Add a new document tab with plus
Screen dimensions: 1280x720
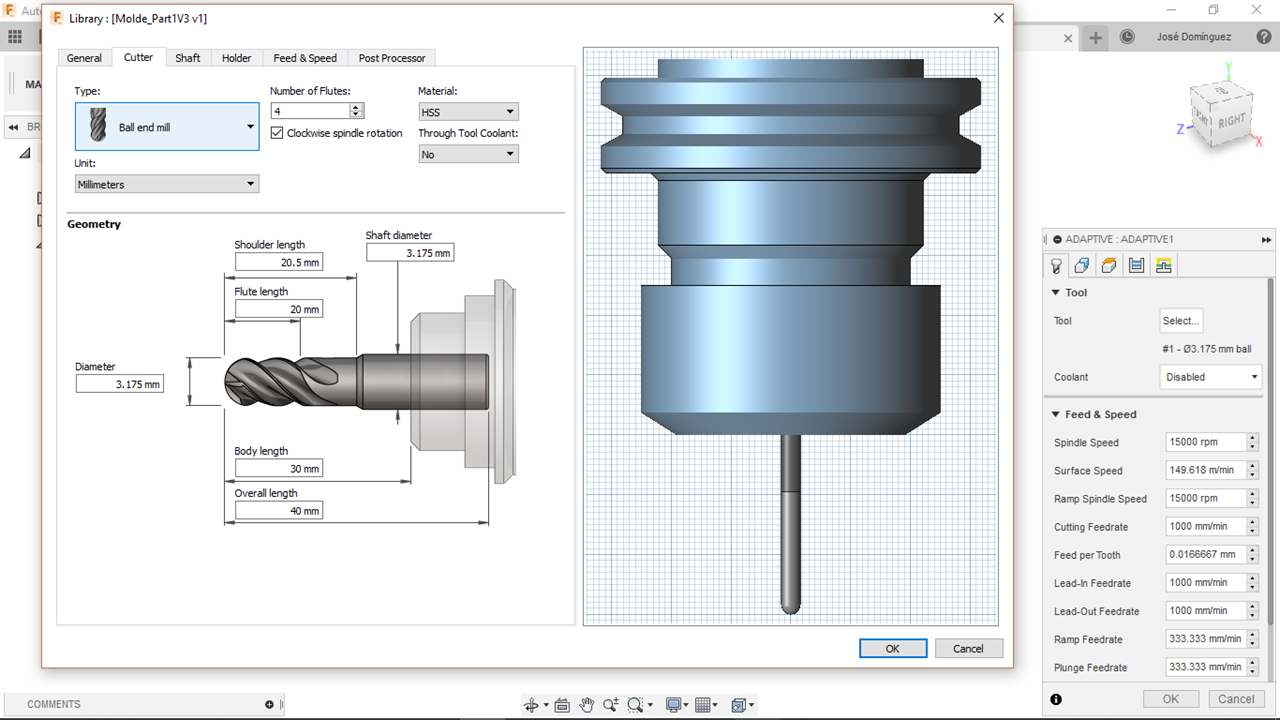[1096, 38]
